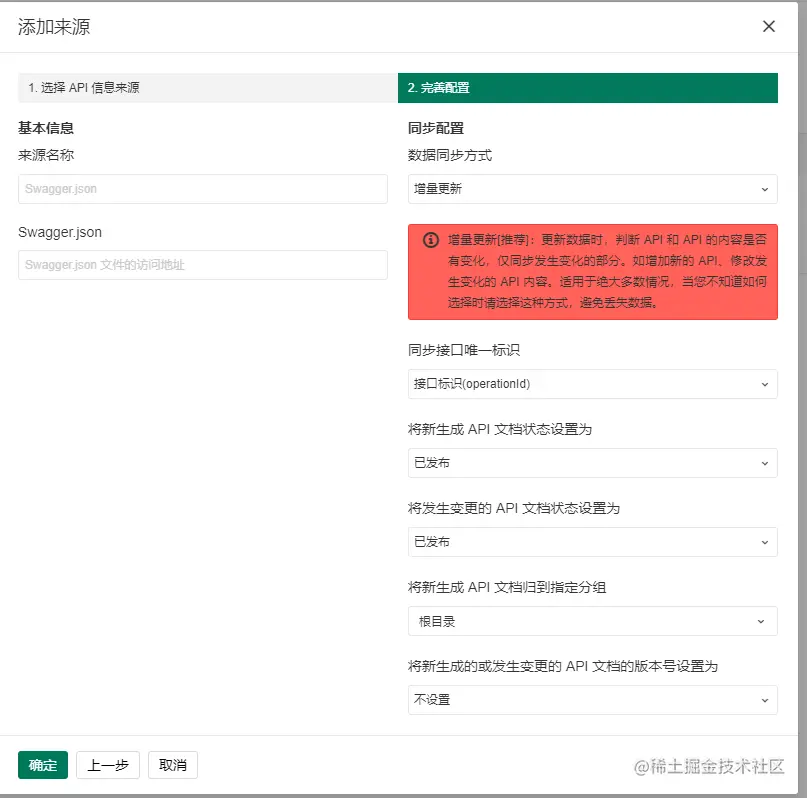Viewport: 807px width, 798px height.
Task: Open the version number dropdown showing 不设置
Action: [592, 700]
